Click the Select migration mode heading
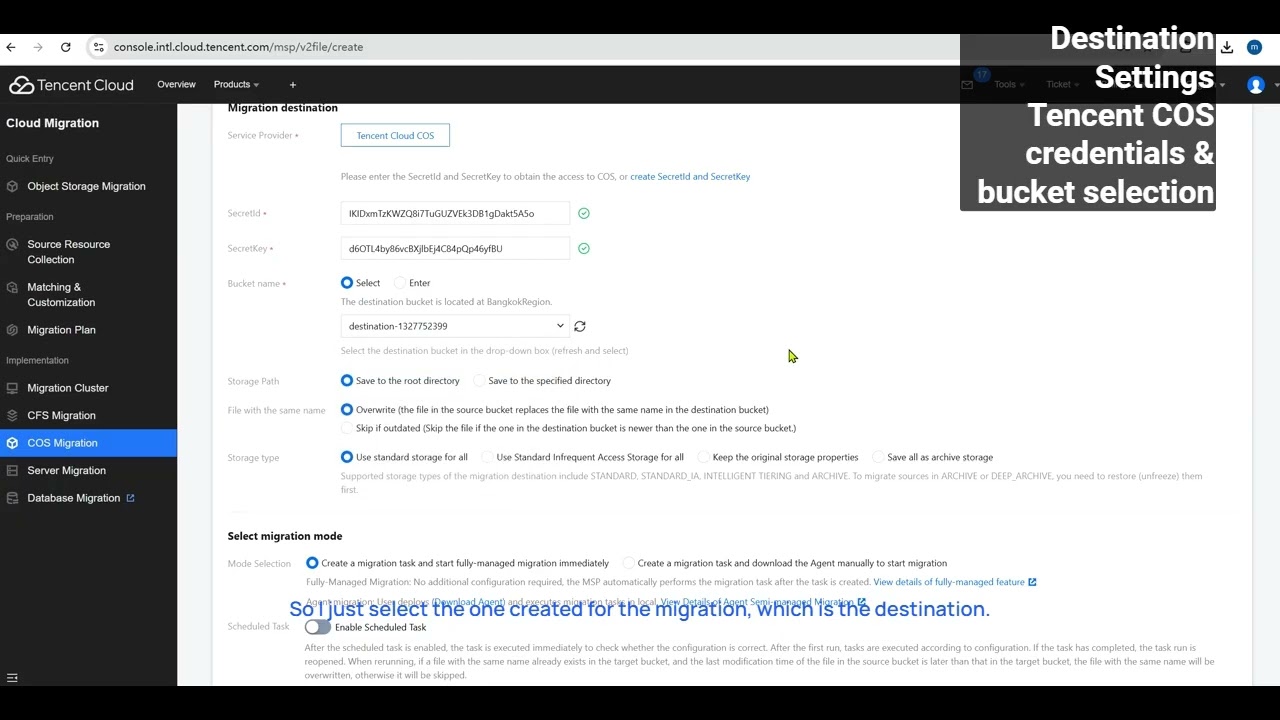1280x720 pixels. (x=285, y=536)
